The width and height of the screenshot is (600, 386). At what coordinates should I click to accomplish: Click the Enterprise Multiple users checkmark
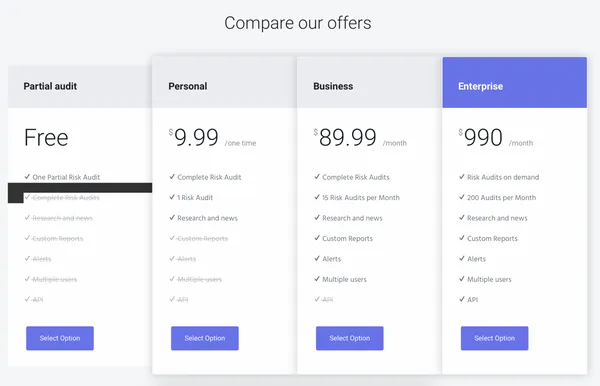462,279
